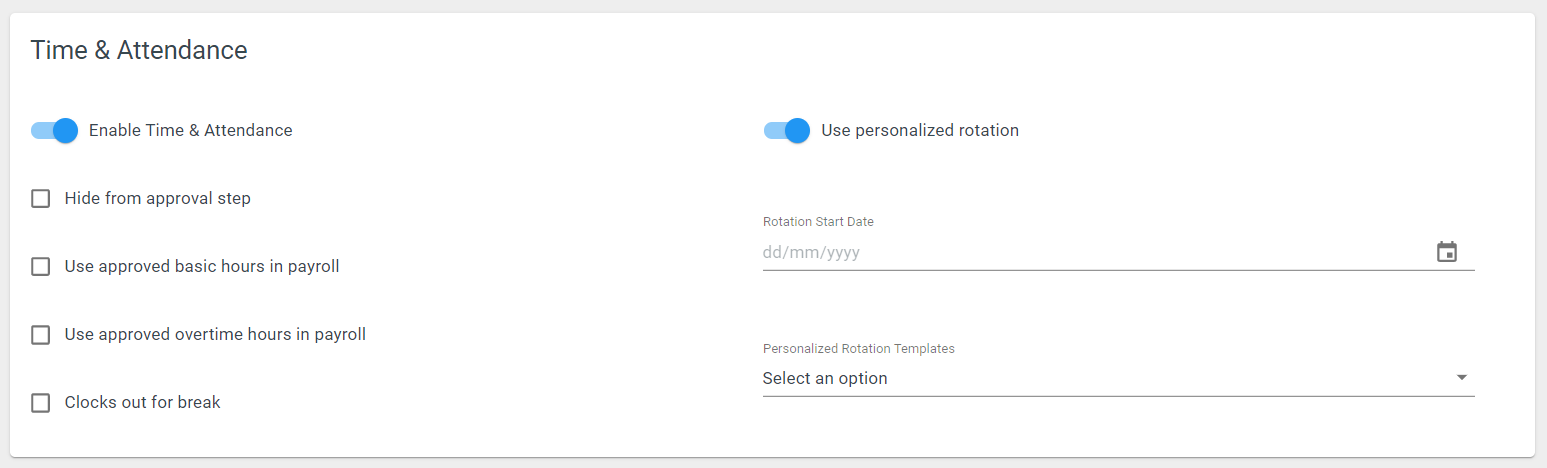Image resolution: width=1547 pixels, height=468 pixels.
Task: Click the 'Hide from approval step' label text
Action: (158, 198)
